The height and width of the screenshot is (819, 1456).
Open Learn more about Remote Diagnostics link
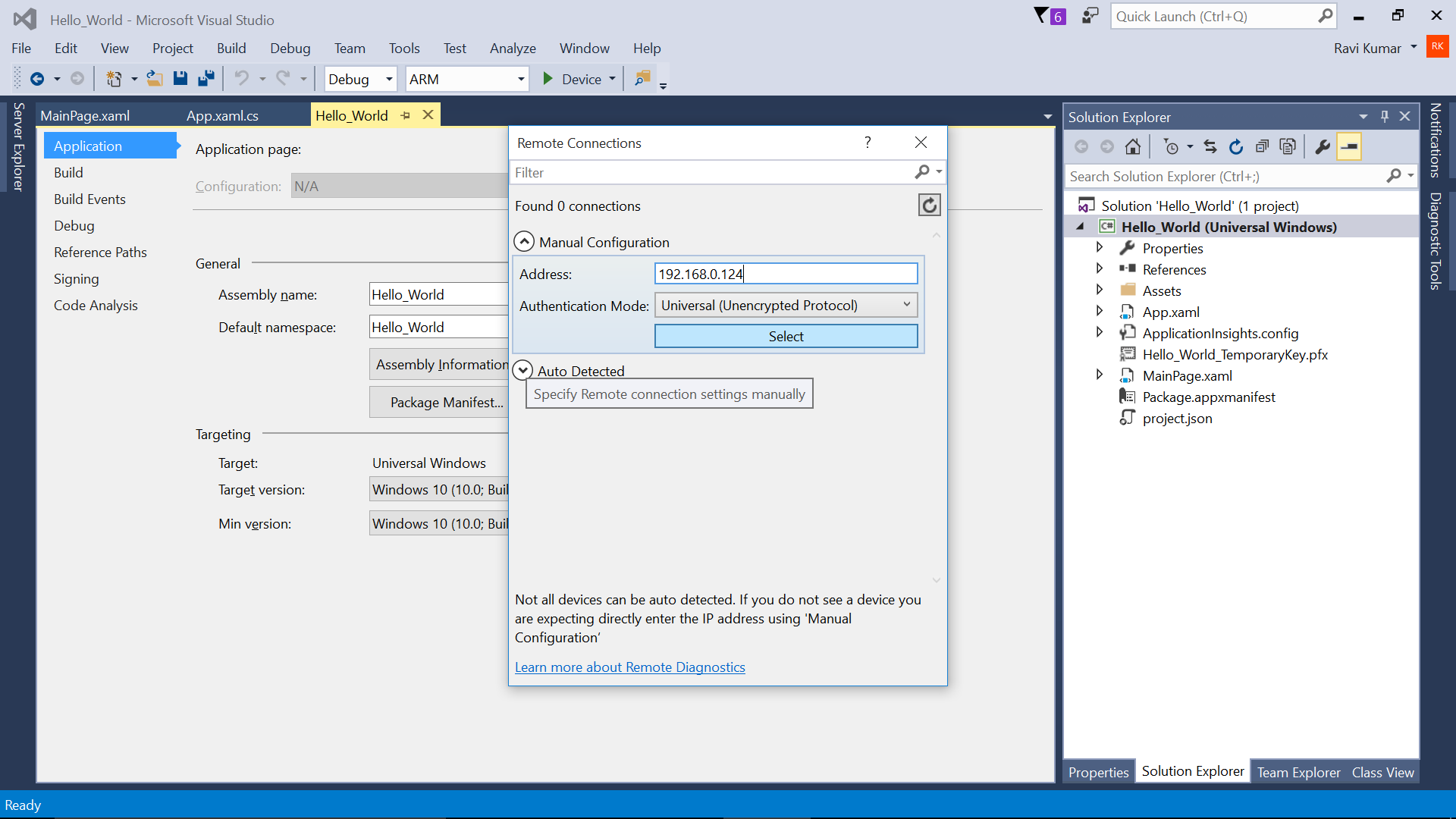point(629,667)
